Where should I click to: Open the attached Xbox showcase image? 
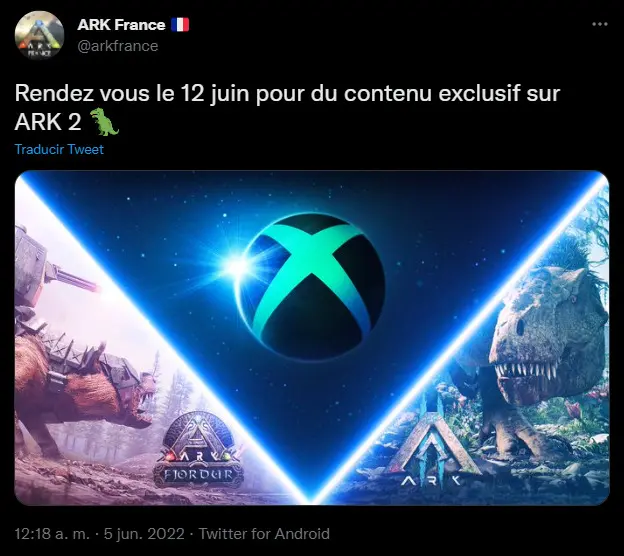312,338
